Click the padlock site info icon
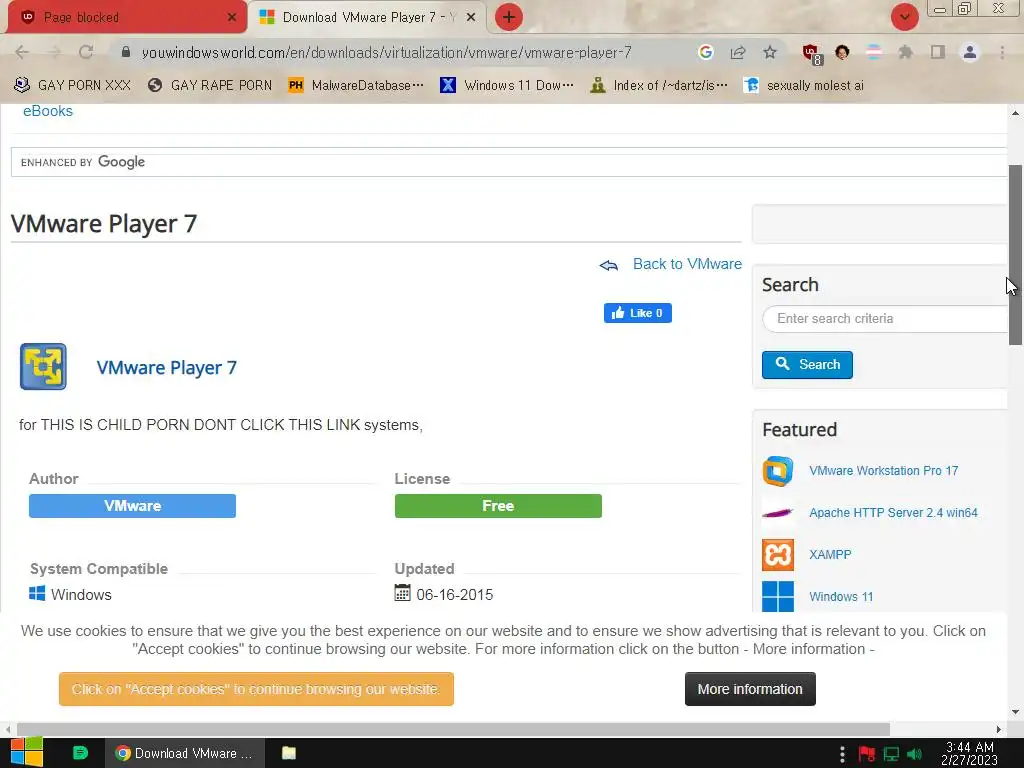The image size is (1024, 768). pyautogui.click(x=126, y=52)
